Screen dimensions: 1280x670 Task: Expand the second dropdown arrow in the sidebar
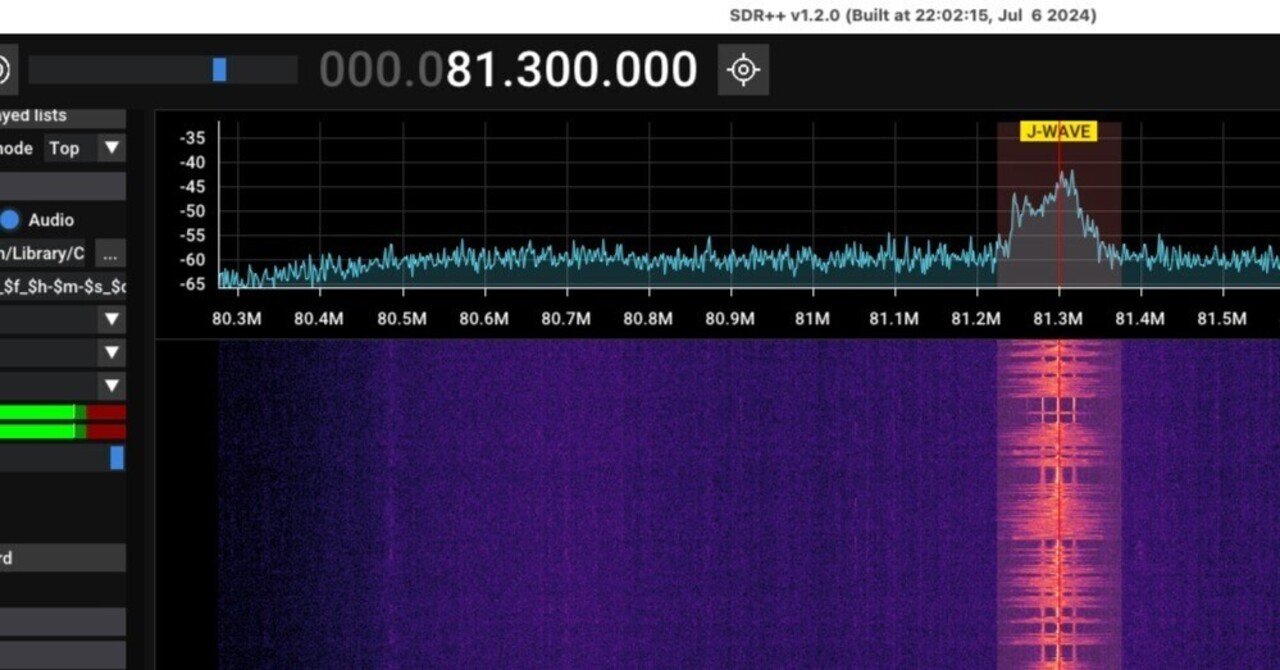[x=111, y=352]
